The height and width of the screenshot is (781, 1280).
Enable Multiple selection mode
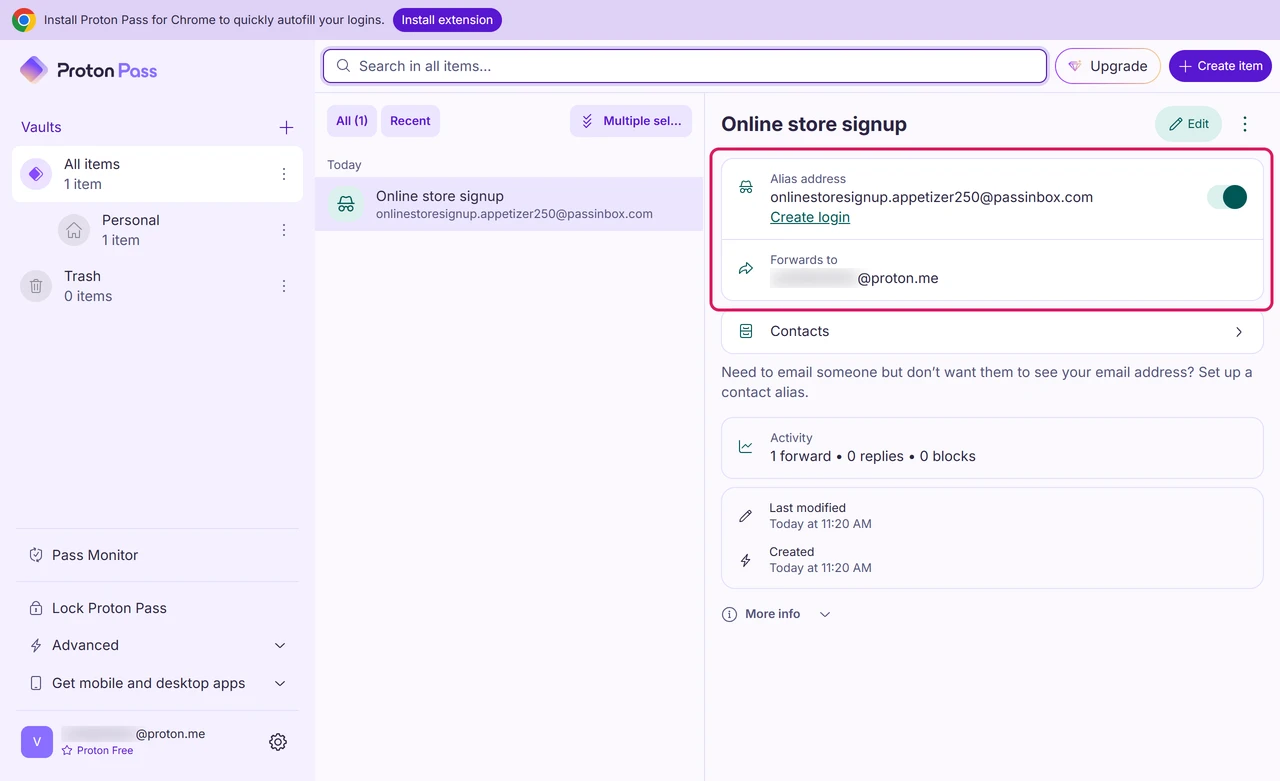[631, 121]
